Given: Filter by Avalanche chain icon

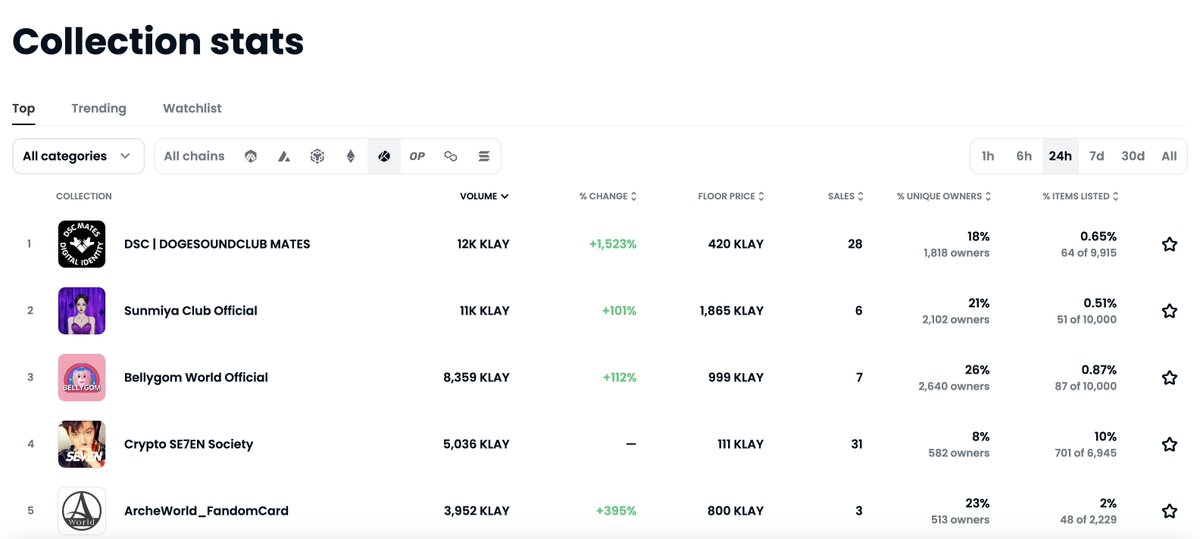Looking at the screenshot, I should tap(284, 156).
